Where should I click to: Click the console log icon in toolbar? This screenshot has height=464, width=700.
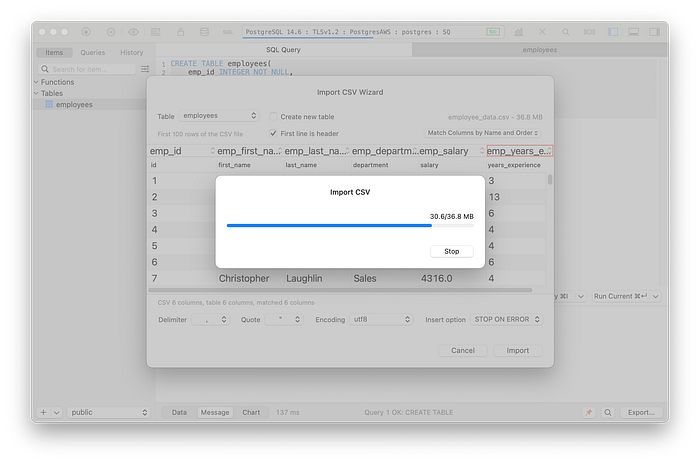pyautogui.click(x=589, y=32)
